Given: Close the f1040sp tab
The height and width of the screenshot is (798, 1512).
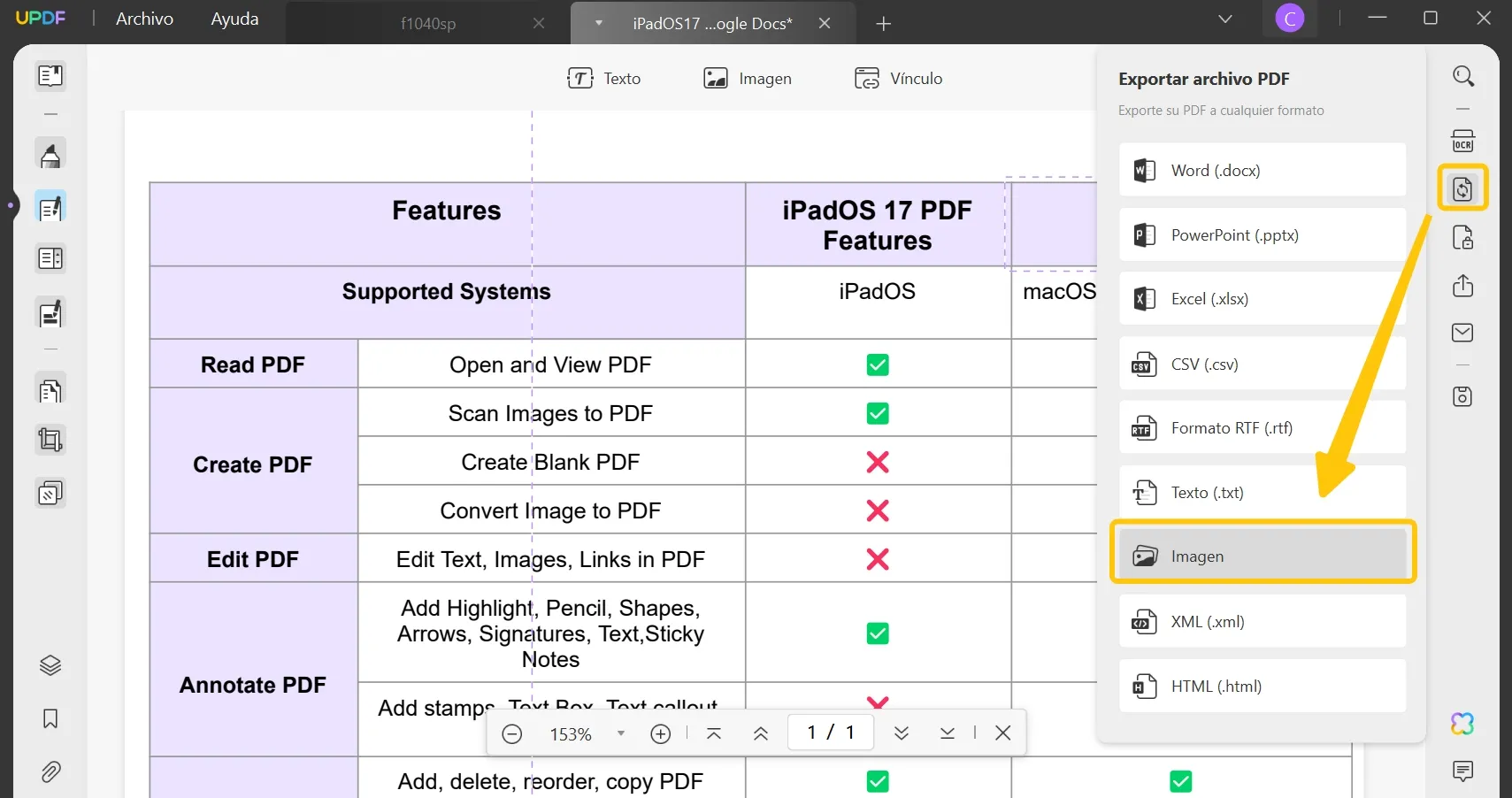Looking at the screenshot, I should [x=539, y=23].
